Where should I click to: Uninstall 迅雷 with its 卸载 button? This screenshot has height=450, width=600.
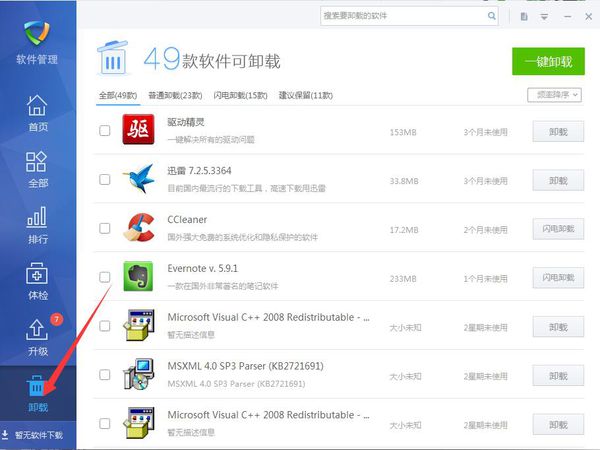tap(558, 180)
